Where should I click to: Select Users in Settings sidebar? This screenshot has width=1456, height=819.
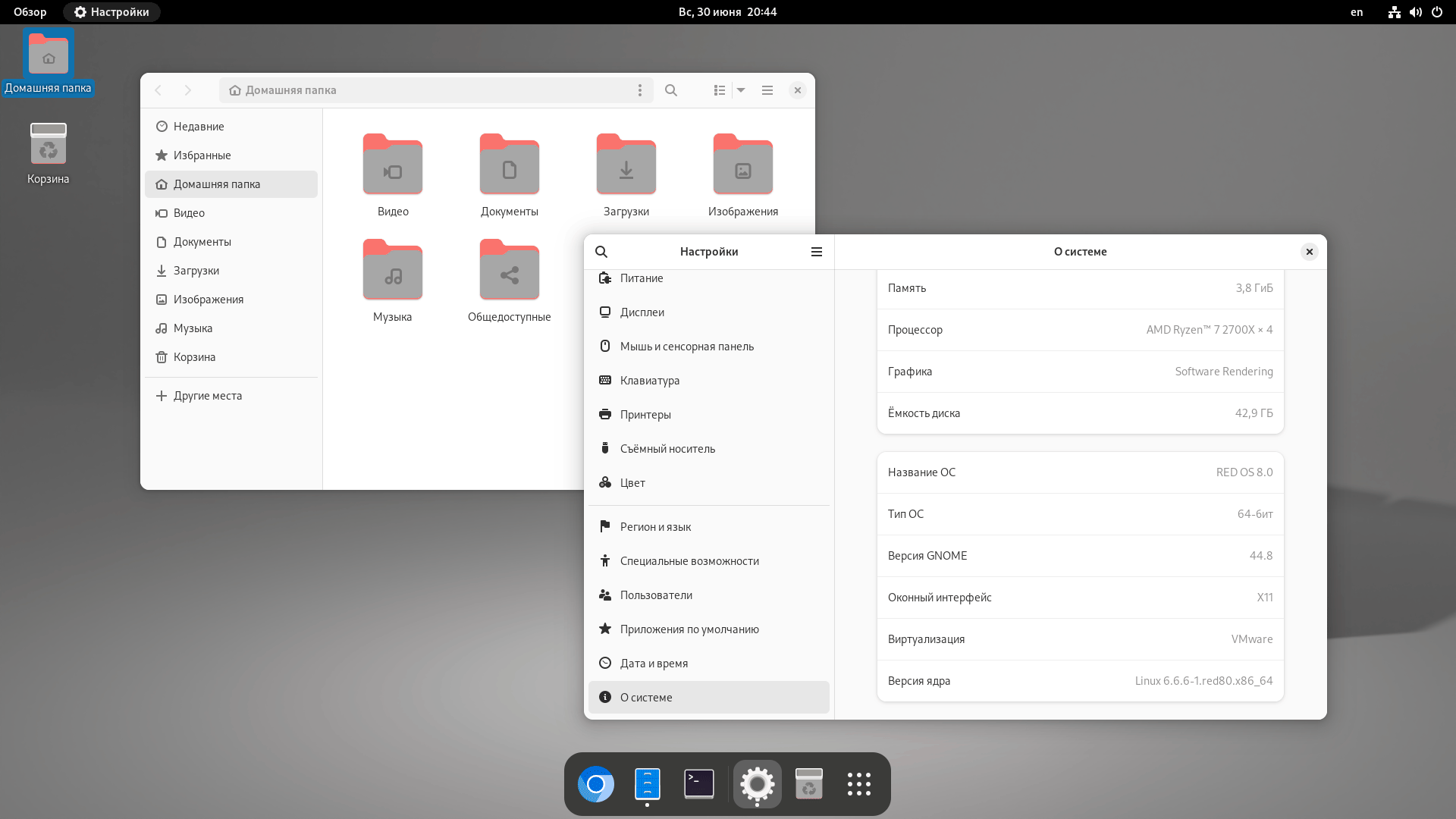(656, 595)
